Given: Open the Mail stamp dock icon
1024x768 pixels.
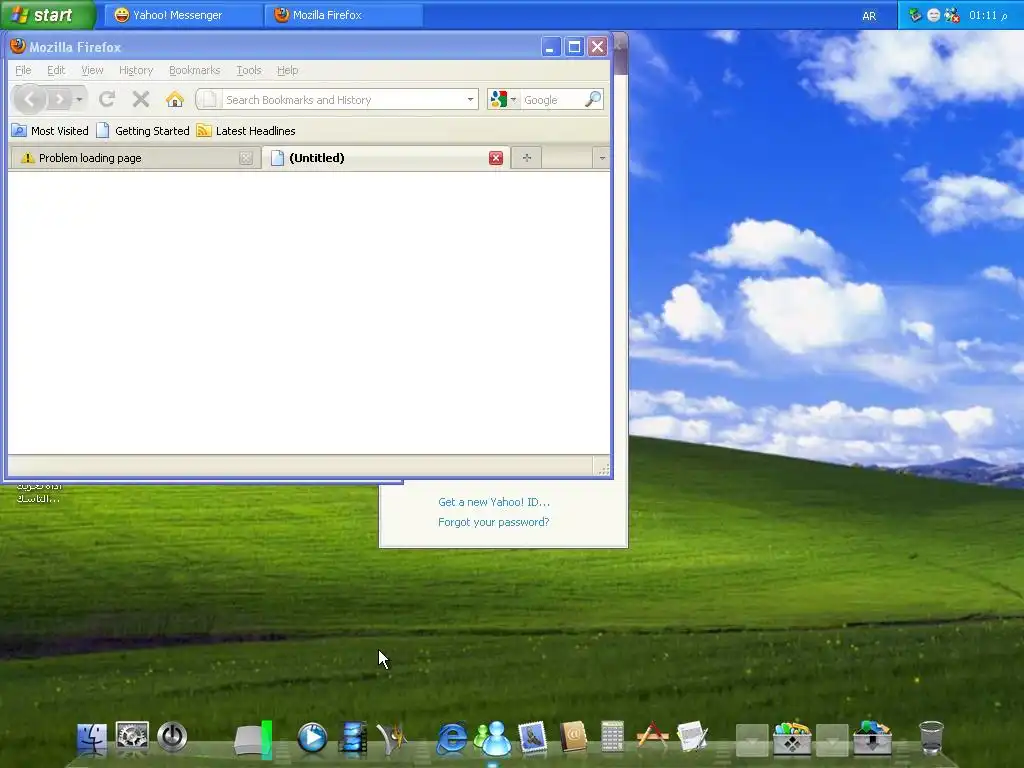Looking at the screenshot, I should 532,737.
